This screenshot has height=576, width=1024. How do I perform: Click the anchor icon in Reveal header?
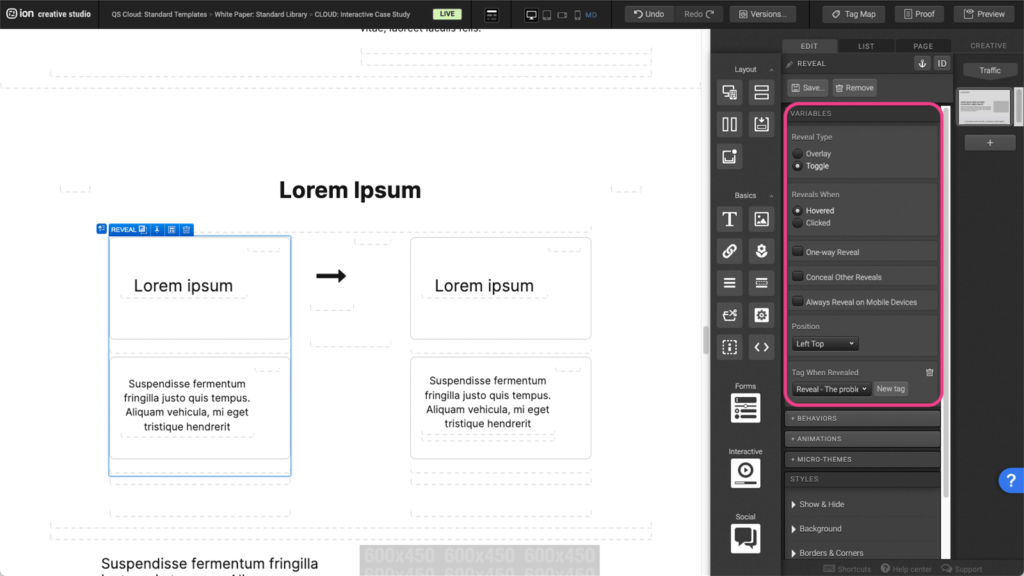click(922, 63)
